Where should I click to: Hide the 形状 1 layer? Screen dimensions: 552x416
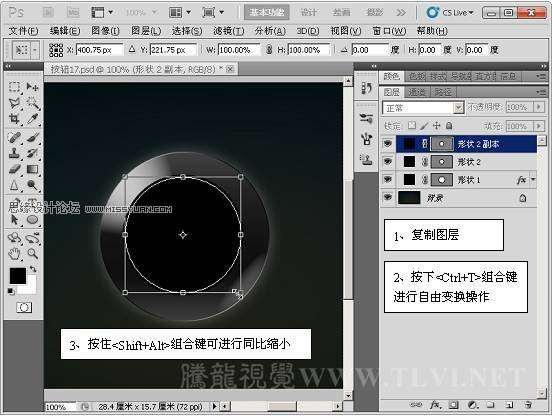(x=388, y=179)
